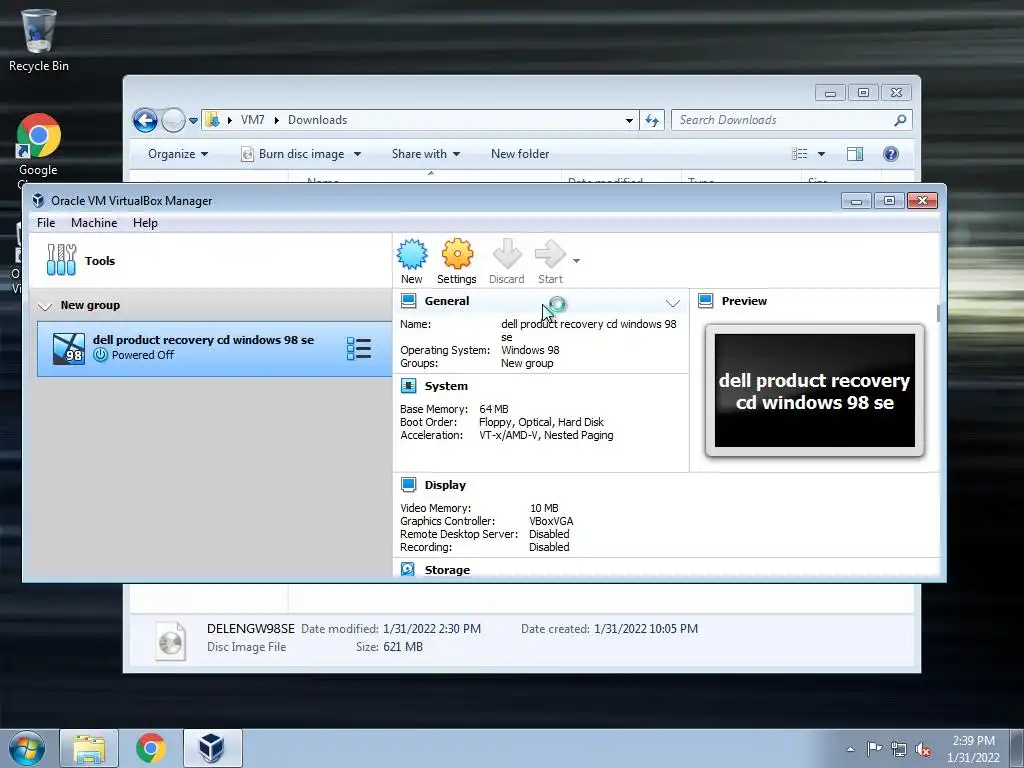Open recent locations dropdown in Explorer
This screenshot has height=768, width=1024.
tap(193, 121)
